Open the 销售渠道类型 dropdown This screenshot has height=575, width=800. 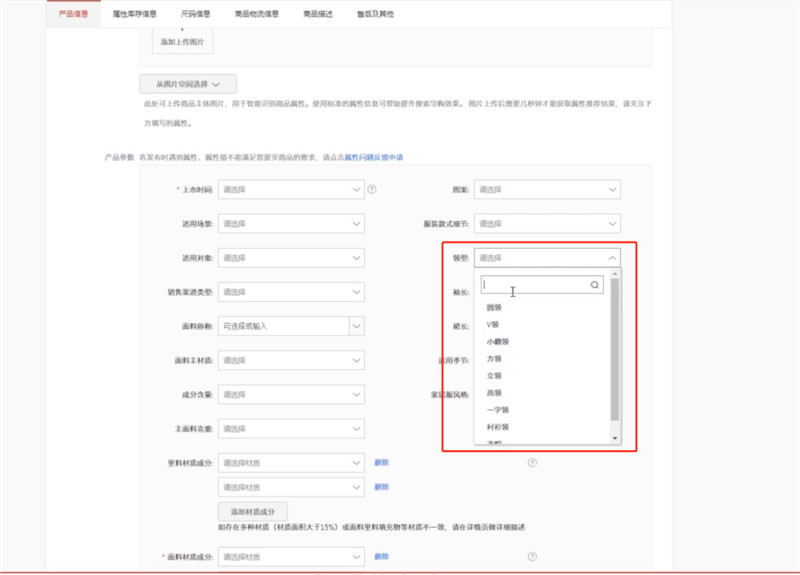[291, 292]
